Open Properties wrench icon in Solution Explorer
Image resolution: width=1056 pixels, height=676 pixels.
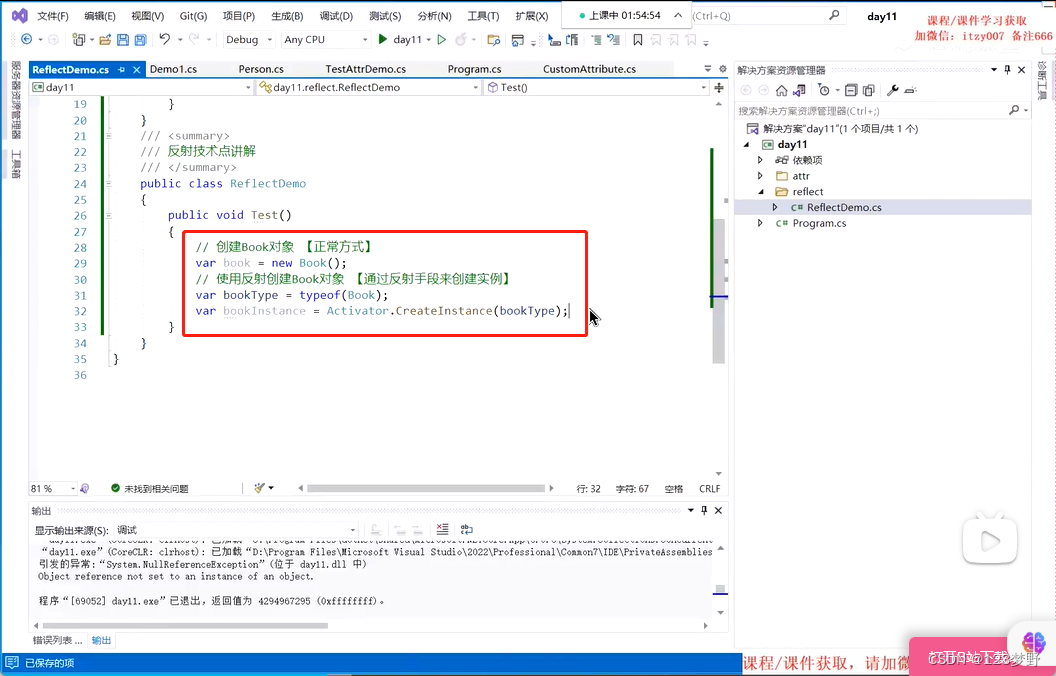pyautogui.click(x=892, y=90)
